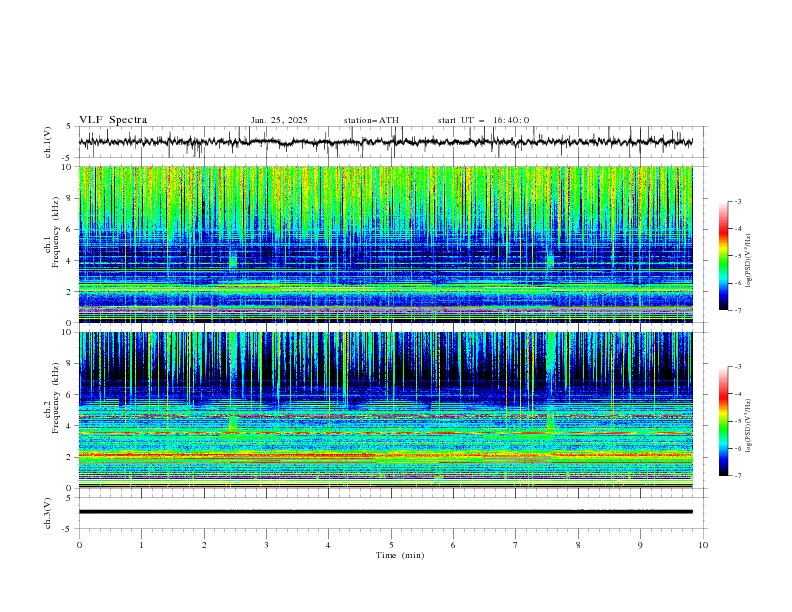Viewport: 792px width, 612px height.
Task: Click the "1" tick on the Time axis
Action: pos(141,545)
